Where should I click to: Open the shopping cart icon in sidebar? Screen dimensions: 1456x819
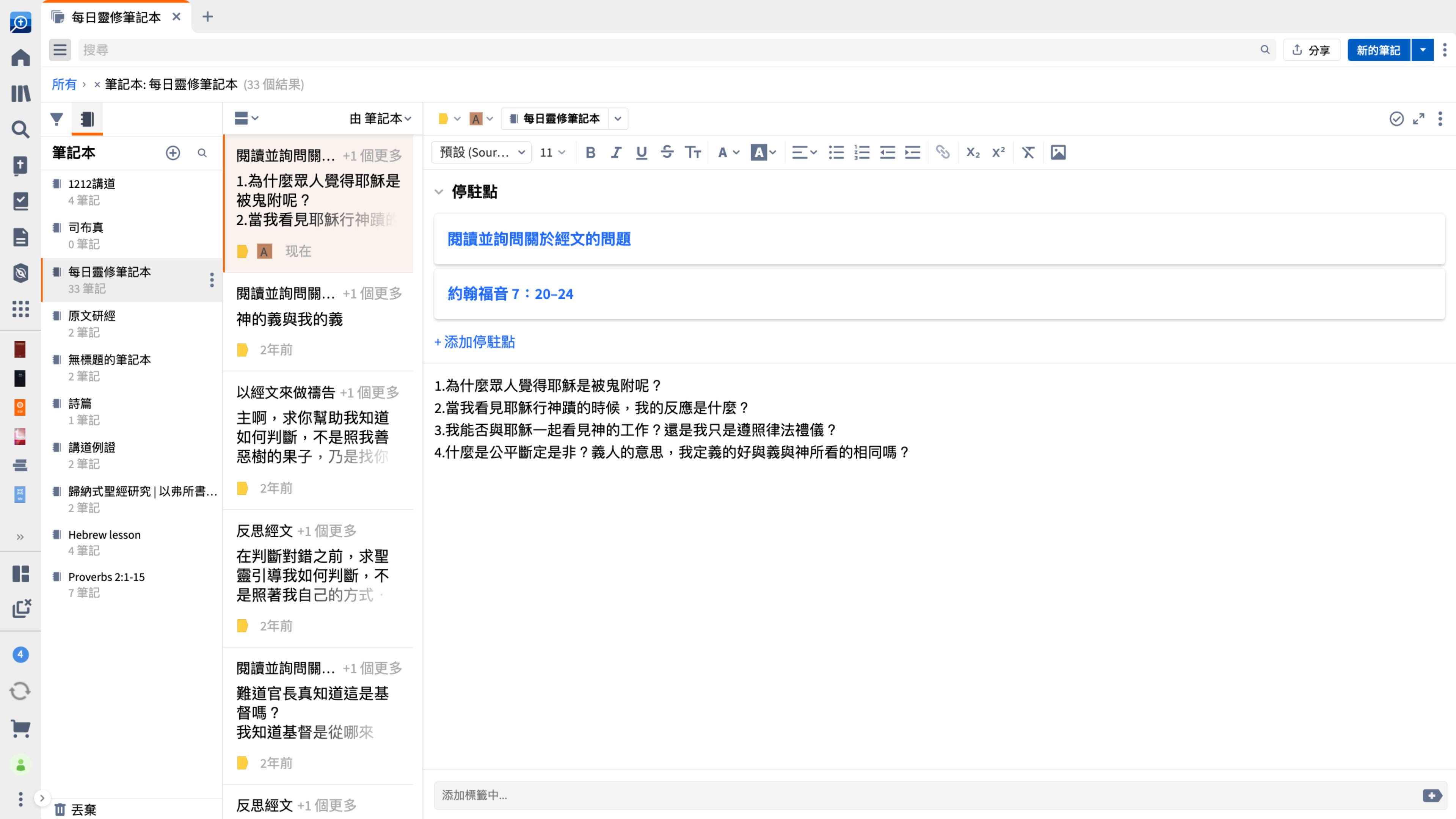click(x=20, y=728)
